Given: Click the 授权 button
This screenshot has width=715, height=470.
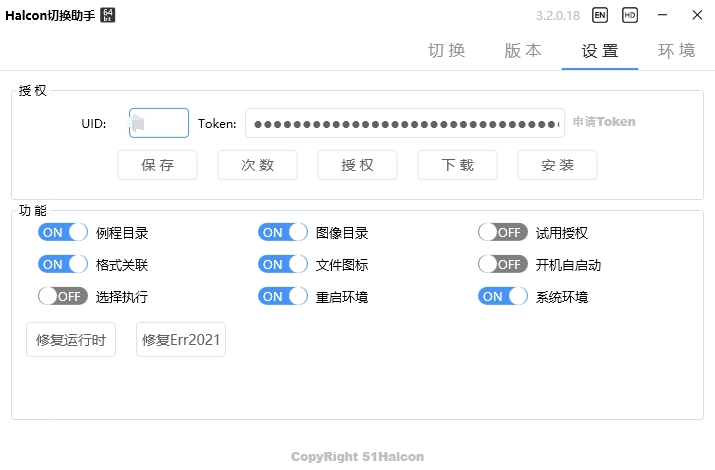Looking at the screenshot, I should [358, 165].
